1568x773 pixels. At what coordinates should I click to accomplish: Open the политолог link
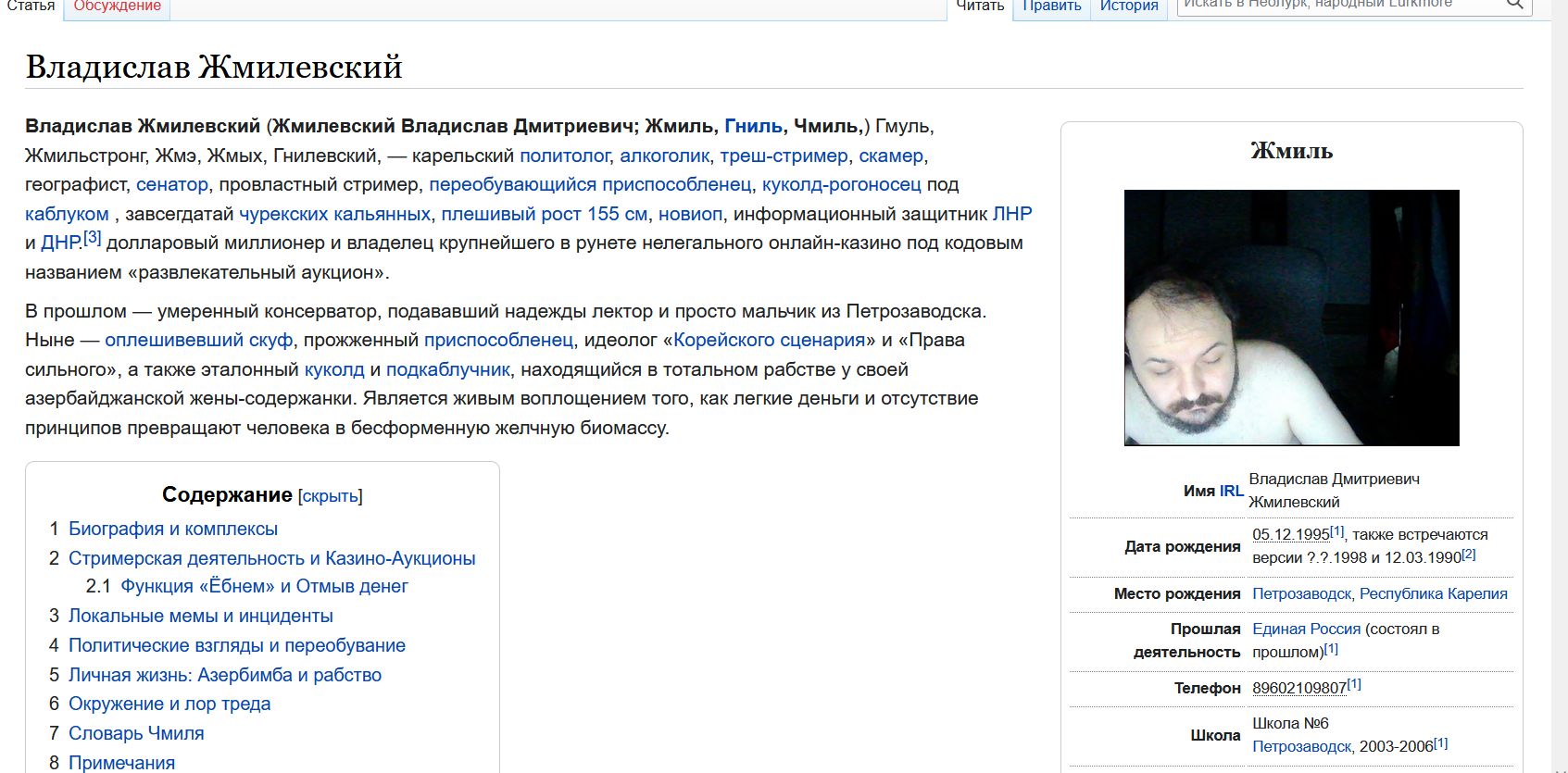pyautogui.click(x=565, y=156)
